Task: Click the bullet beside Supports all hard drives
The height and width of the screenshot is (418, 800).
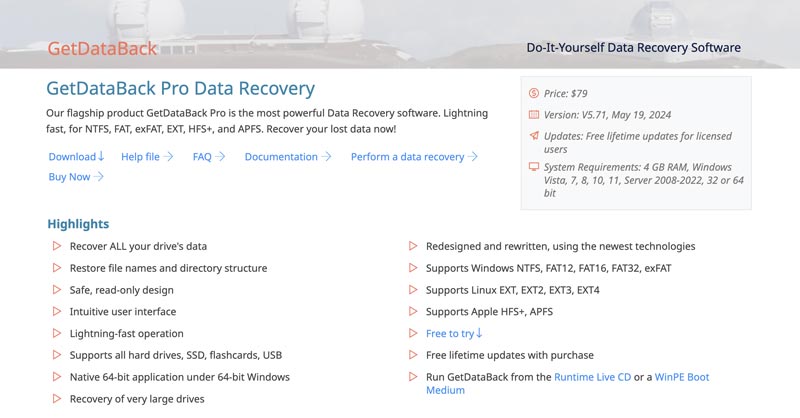Action: (57, 355)
